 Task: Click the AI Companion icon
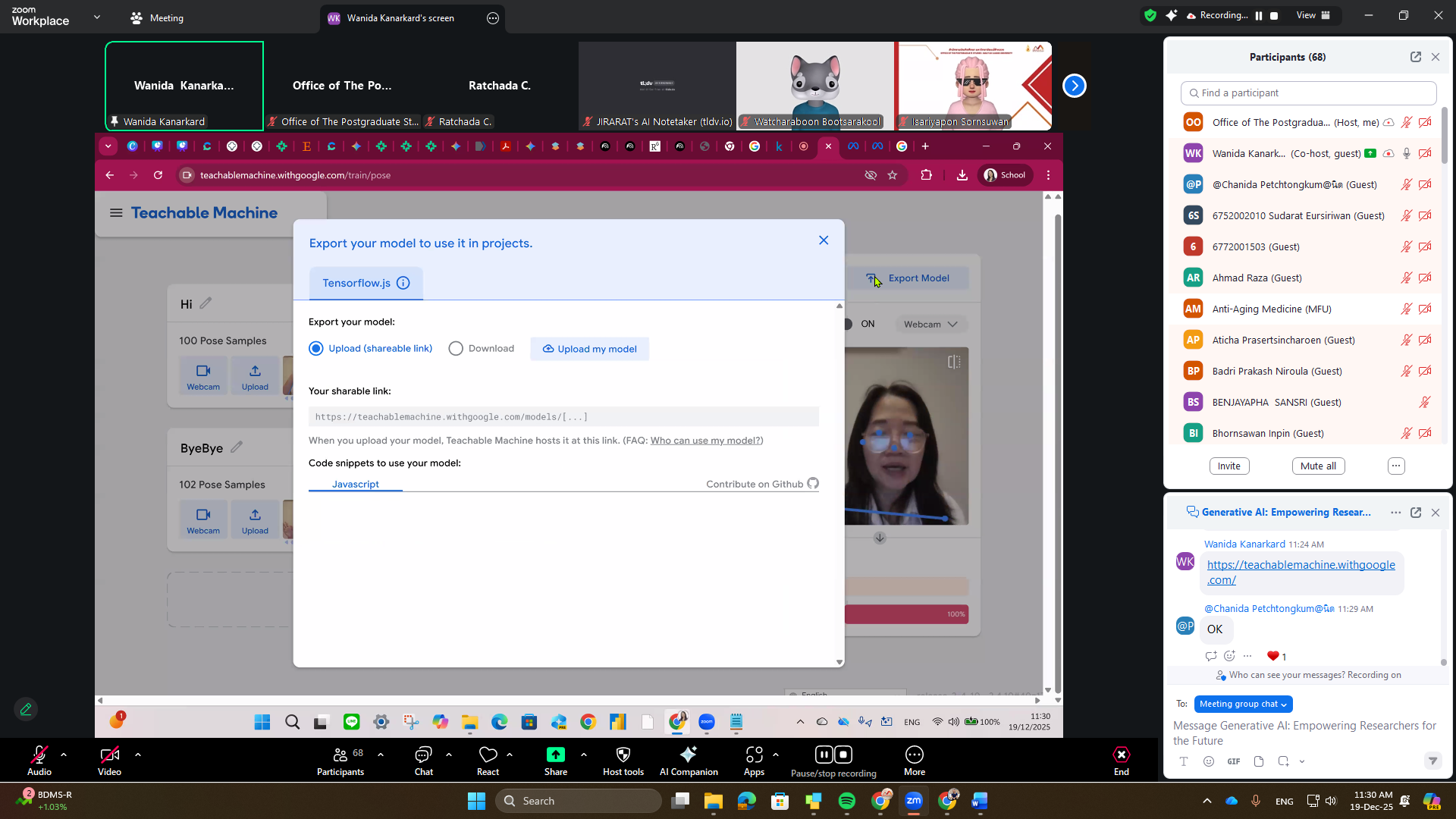pyautogui.click(x=688, y=755)
